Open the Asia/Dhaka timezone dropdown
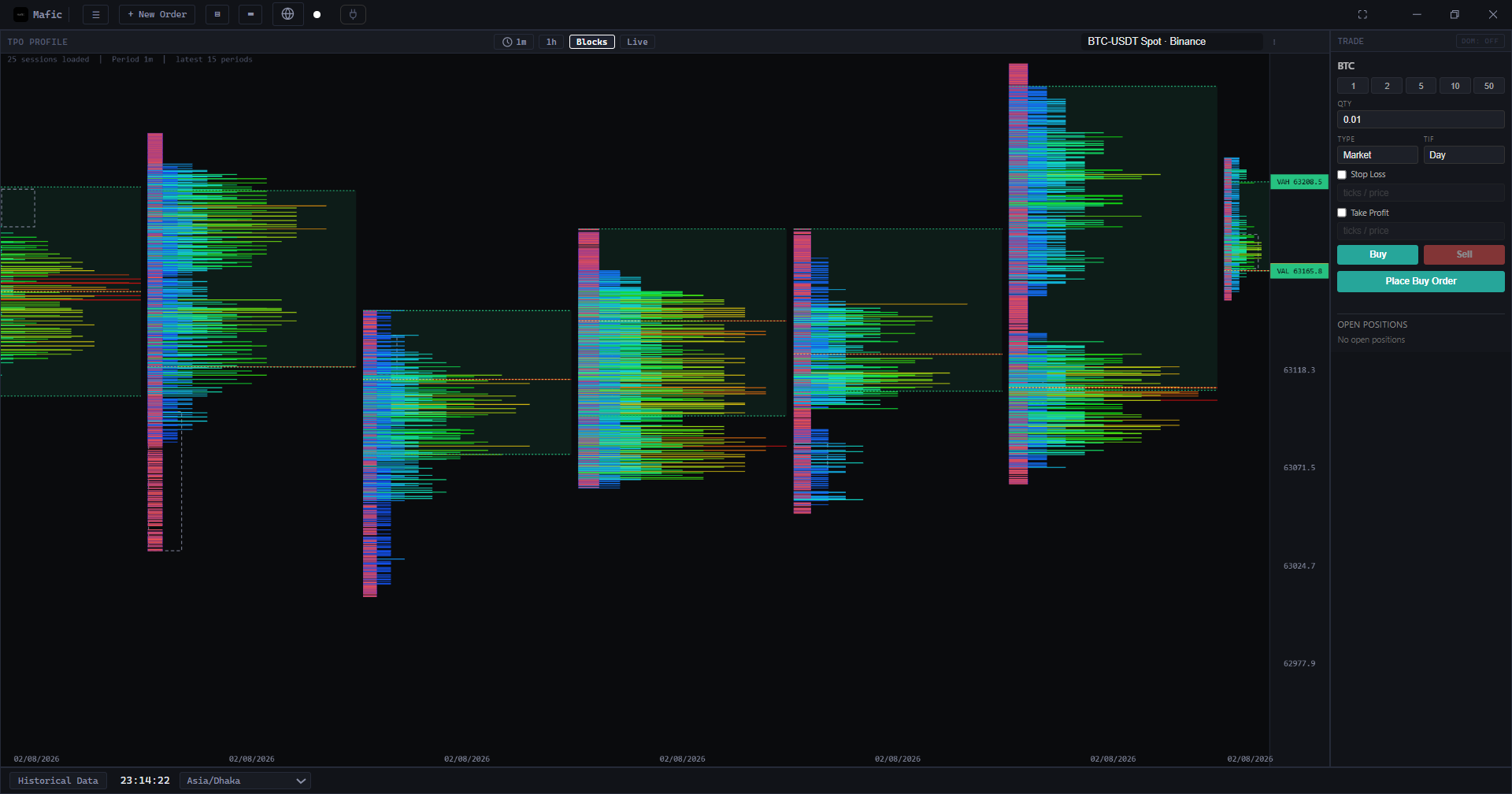This screenshot has width=1512, height=794. coord(246,781)
